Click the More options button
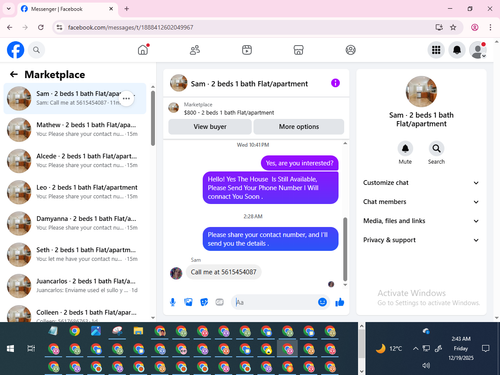The height and width of the screenshot is (375, 500). [299, 127]
